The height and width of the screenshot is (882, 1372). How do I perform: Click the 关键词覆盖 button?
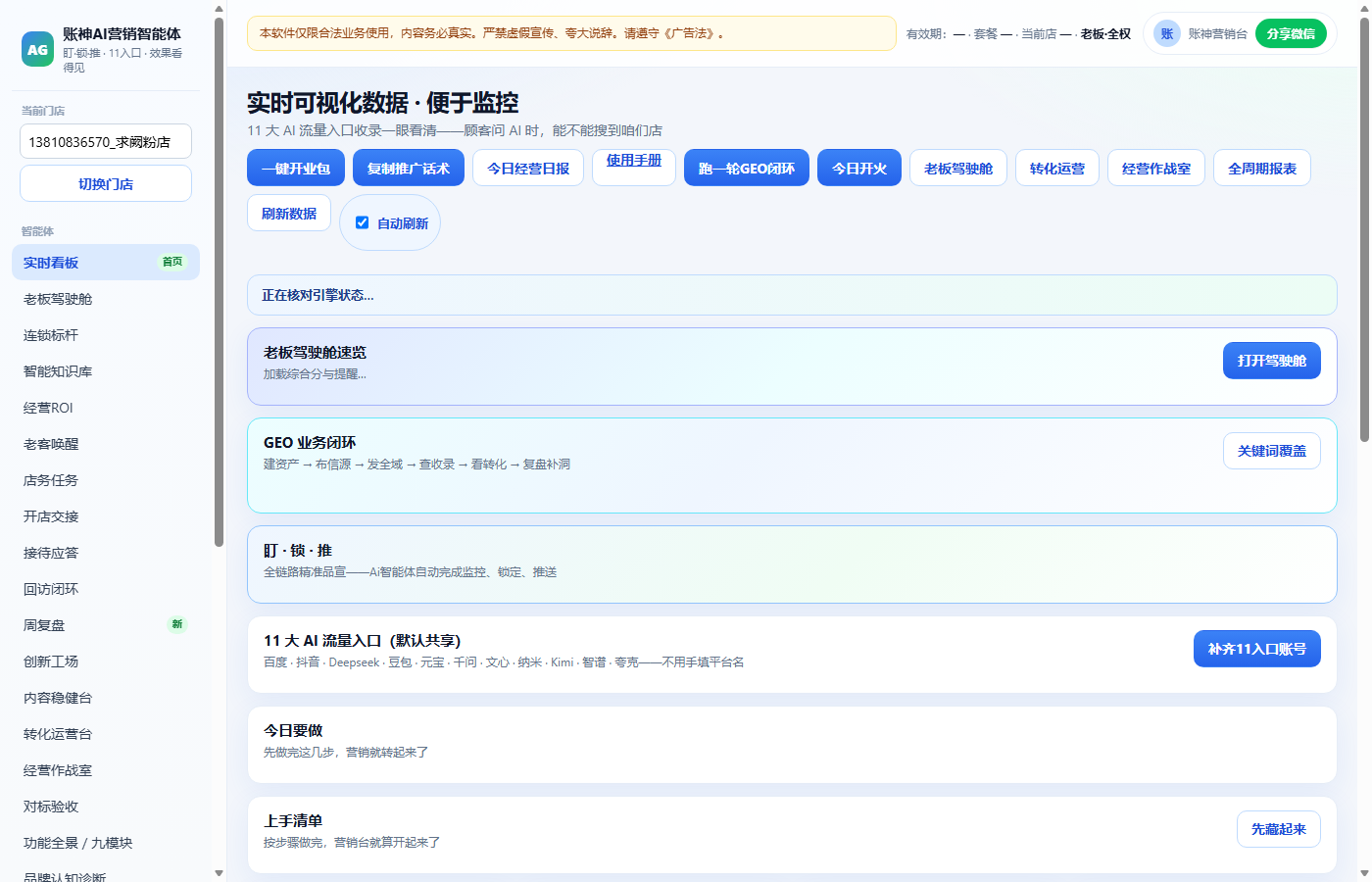[x=1272, y=451]
